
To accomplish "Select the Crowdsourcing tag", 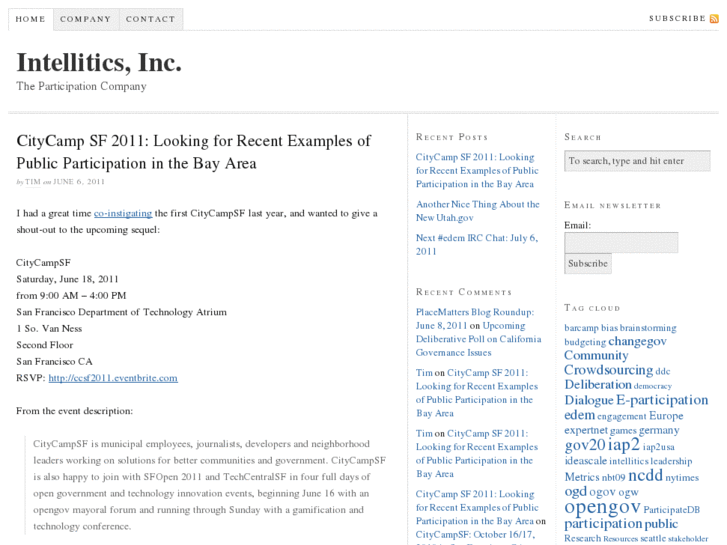I will [x=608, y=370].
